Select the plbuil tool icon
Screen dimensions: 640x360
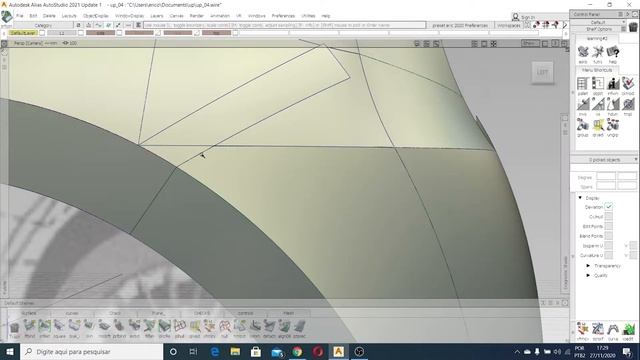(180, 328)
